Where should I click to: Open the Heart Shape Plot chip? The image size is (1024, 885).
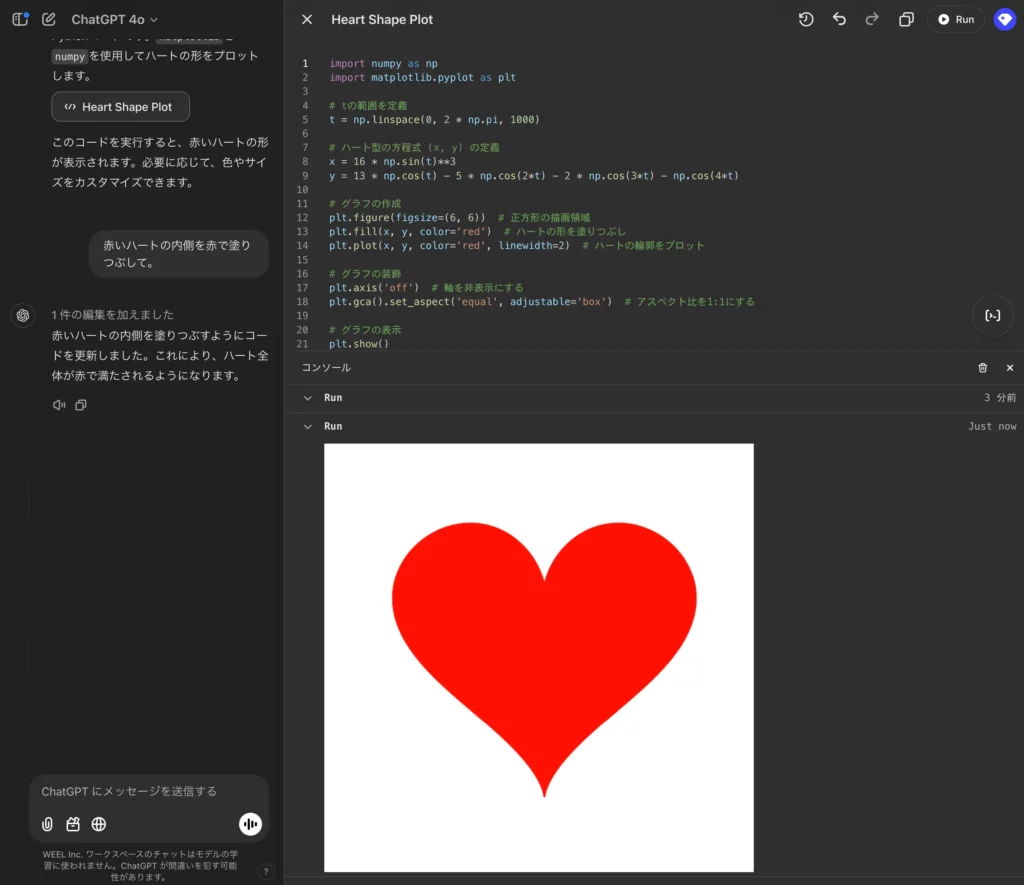click(120, 107)
